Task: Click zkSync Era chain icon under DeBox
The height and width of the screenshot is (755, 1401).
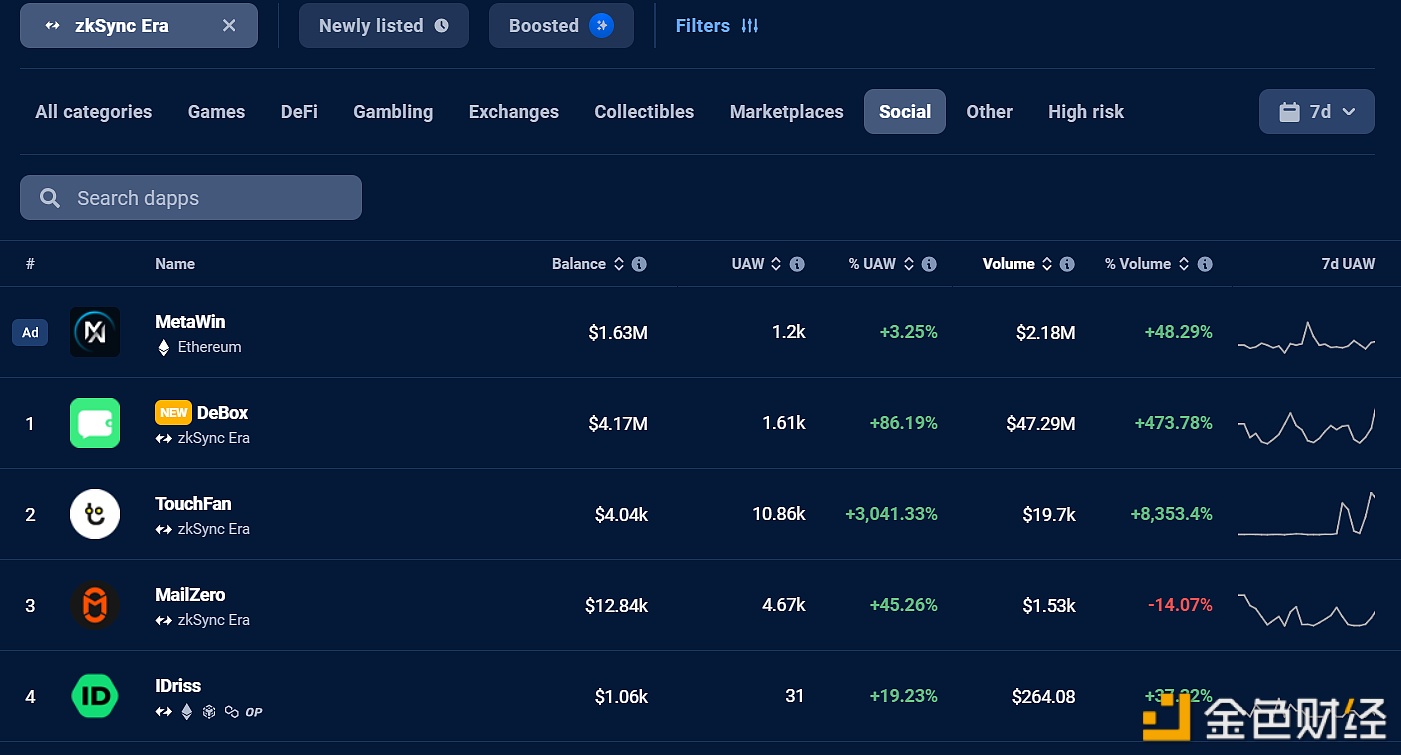Action: (x=164, y=439)
